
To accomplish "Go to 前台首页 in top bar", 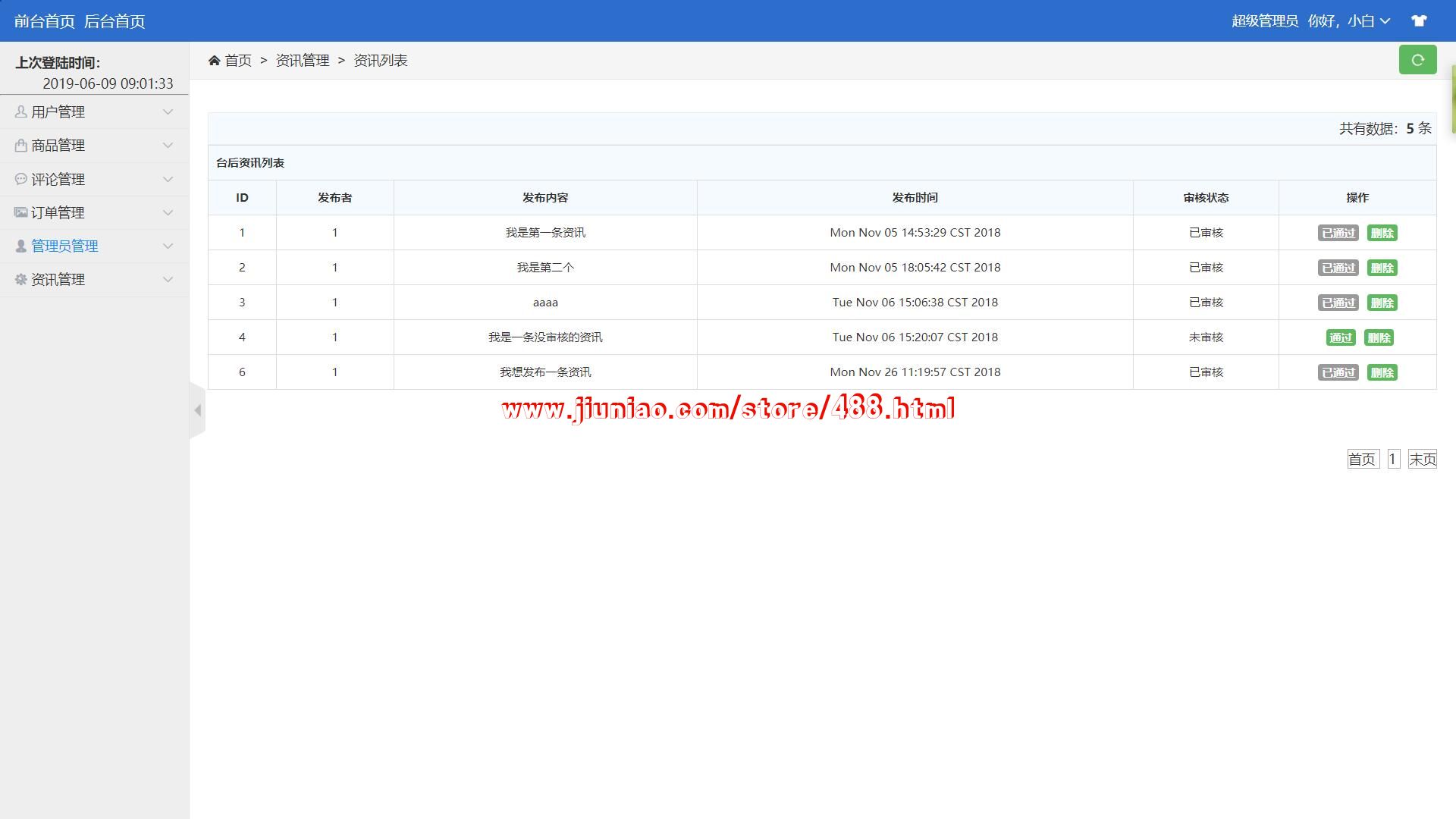I will (x=45, y=21).
